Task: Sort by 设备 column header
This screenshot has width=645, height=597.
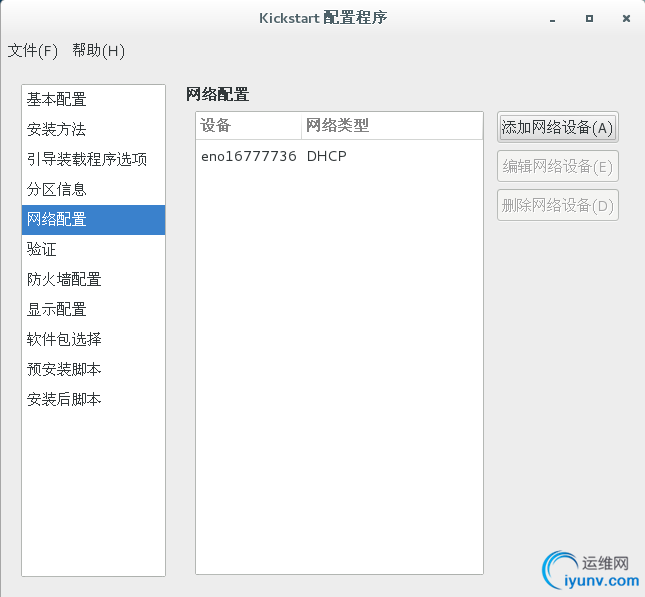Action: 248,125
